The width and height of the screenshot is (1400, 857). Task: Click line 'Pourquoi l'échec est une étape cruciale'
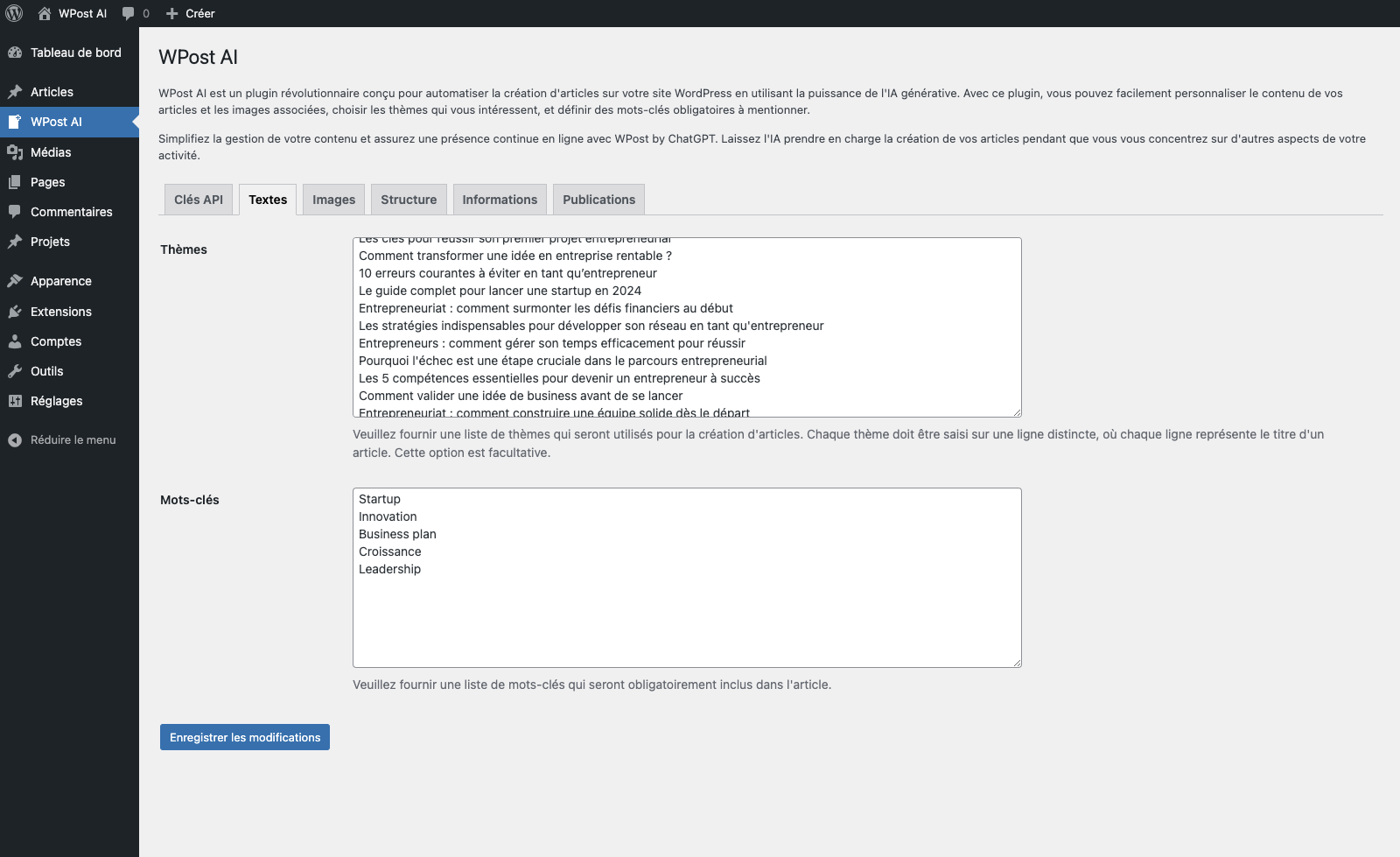(x=563, y=361)
